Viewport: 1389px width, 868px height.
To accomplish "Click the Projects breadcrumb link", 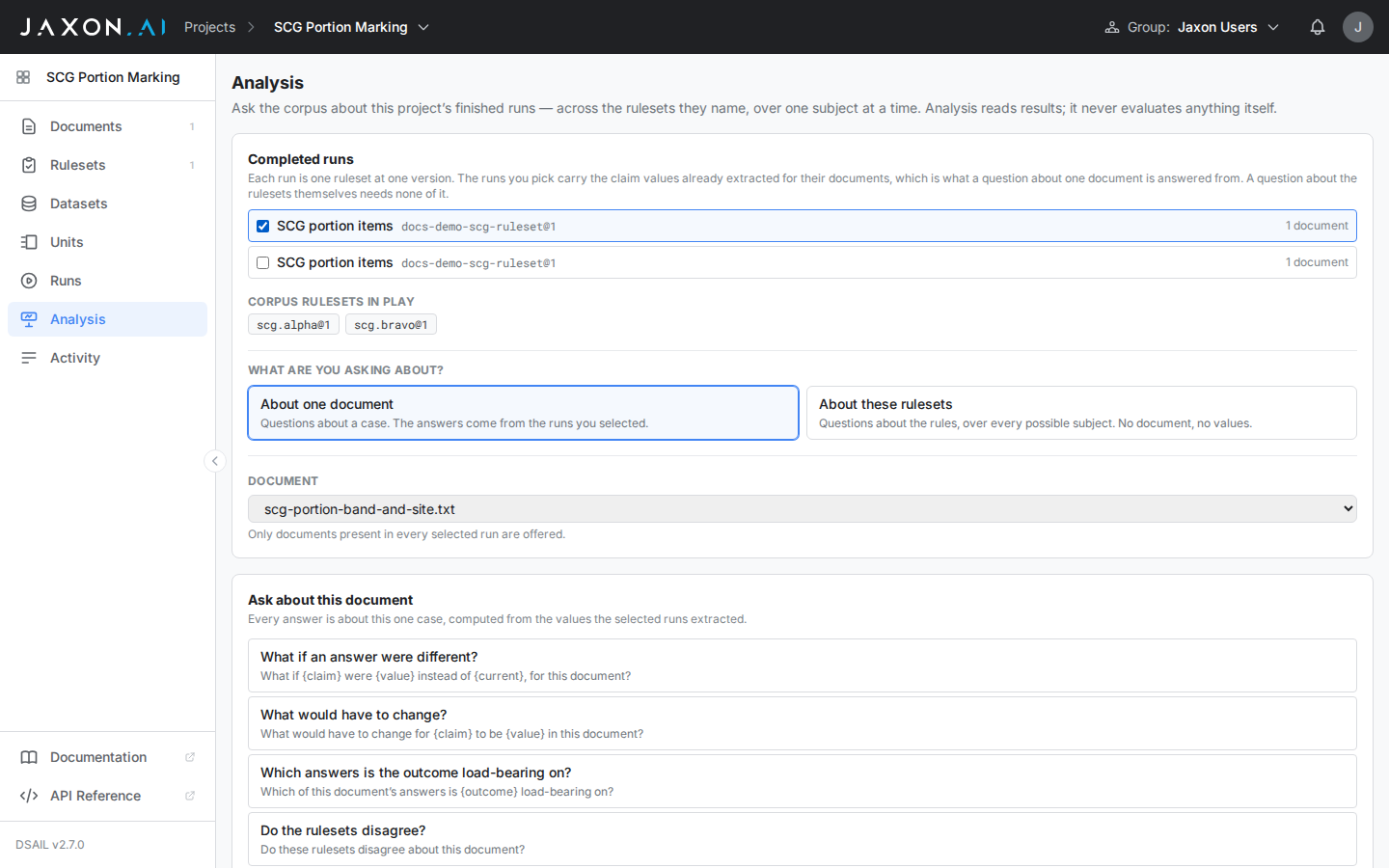I will [209, 27].
